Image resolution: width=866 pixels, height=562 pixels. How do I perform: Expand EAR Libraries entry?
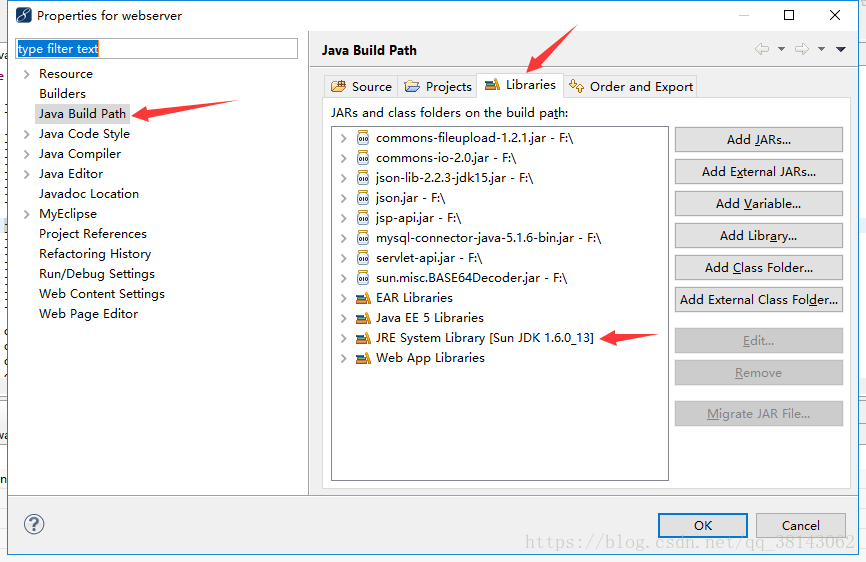[344, 298]
